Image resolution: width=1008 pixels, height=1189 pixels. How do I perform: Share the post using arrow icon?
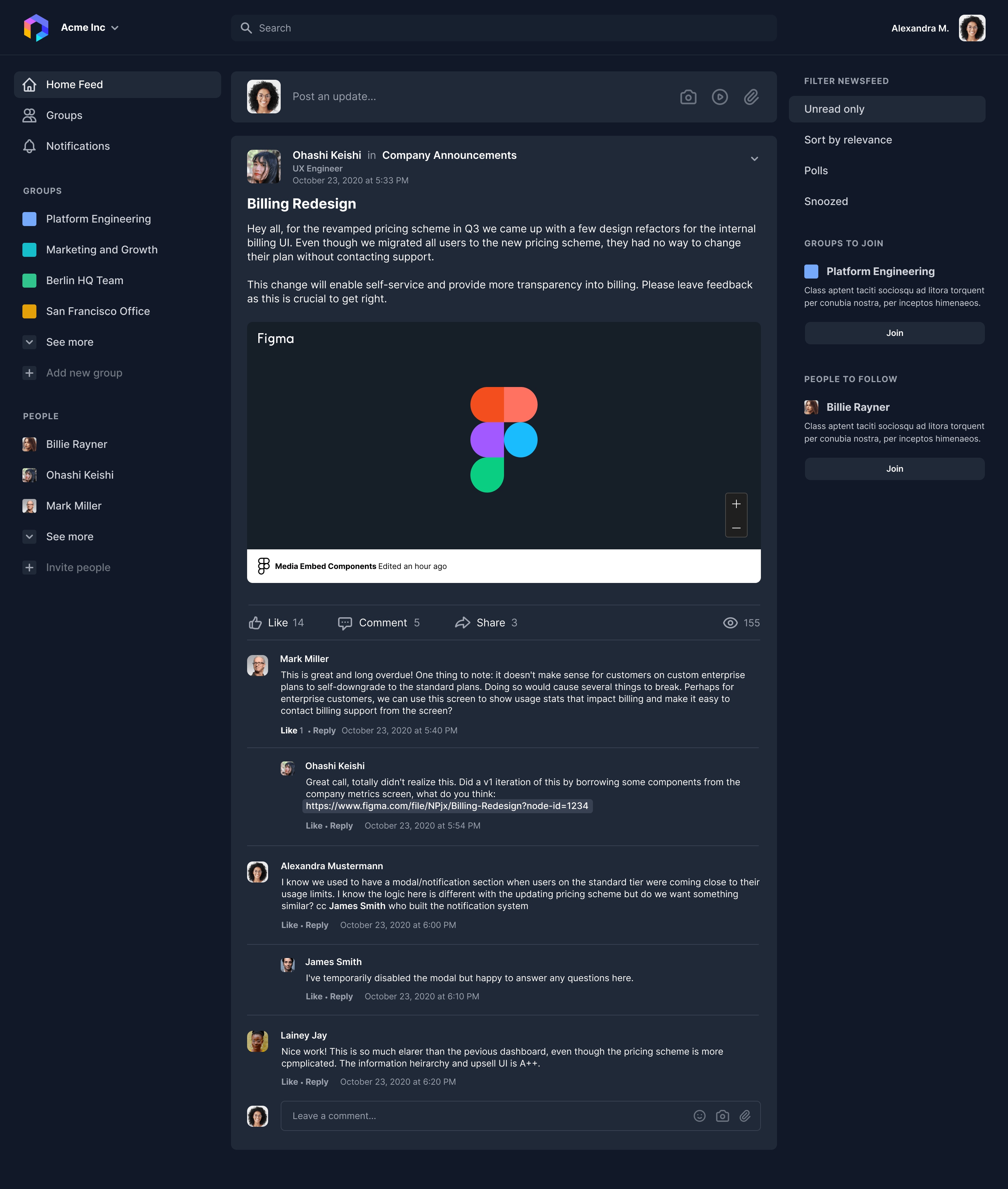[x=462, y=623]
